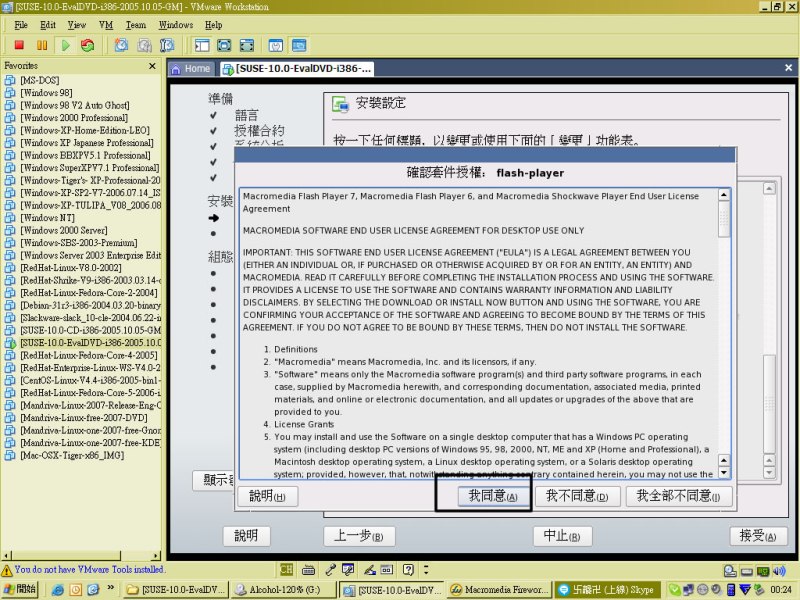Click the CH language indicator on language bar
Viewport: 800px width, 600px height.
tap(286, 570)
